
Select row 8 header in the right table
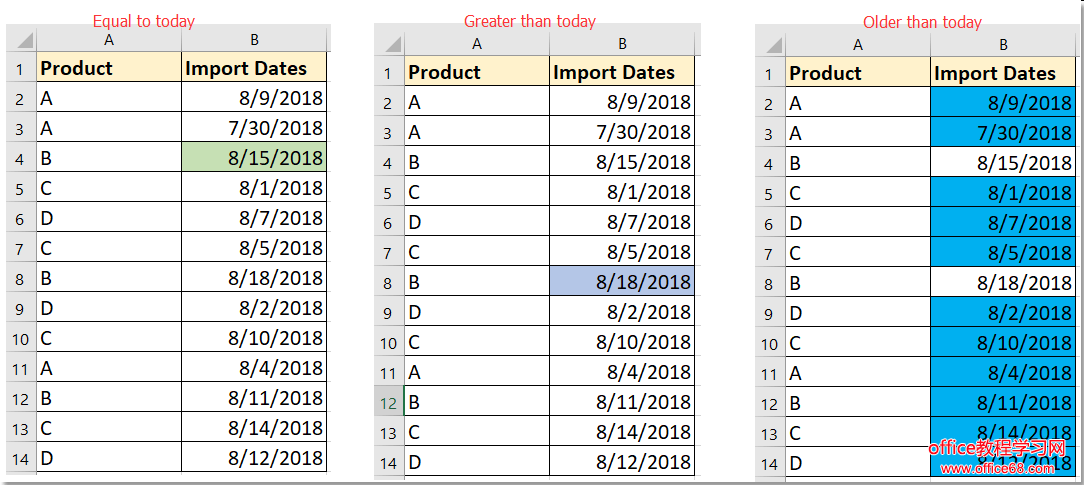pyautogui.click(x=769, y=283)
